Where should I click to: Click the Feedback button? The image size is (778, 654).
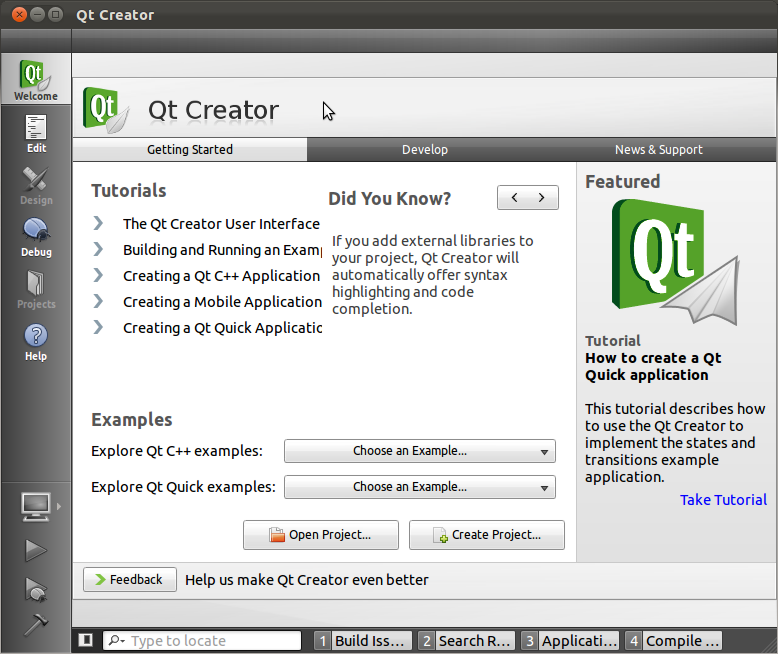130,580
